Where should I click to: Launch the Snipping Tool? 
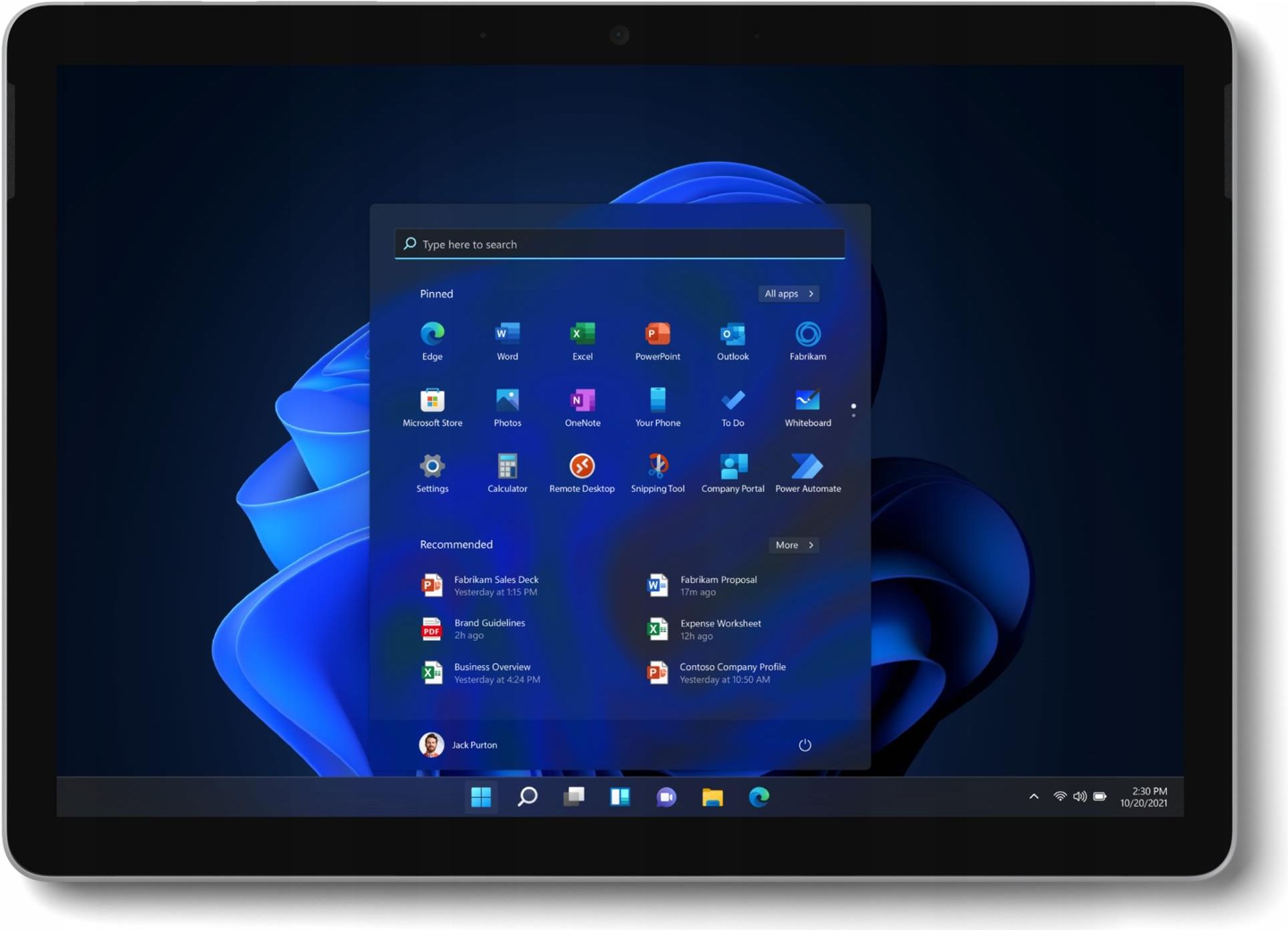coord(657,472)
